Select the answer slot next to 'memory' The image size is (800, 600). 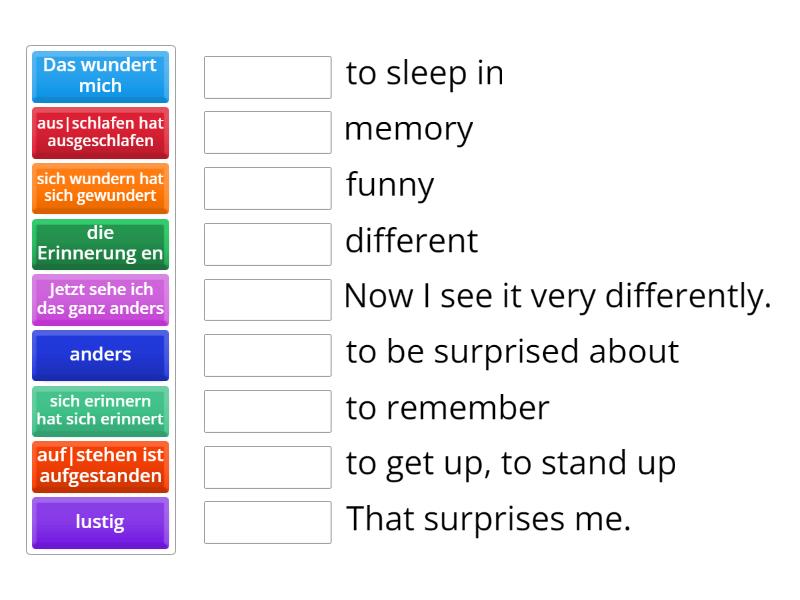[267, 132]
